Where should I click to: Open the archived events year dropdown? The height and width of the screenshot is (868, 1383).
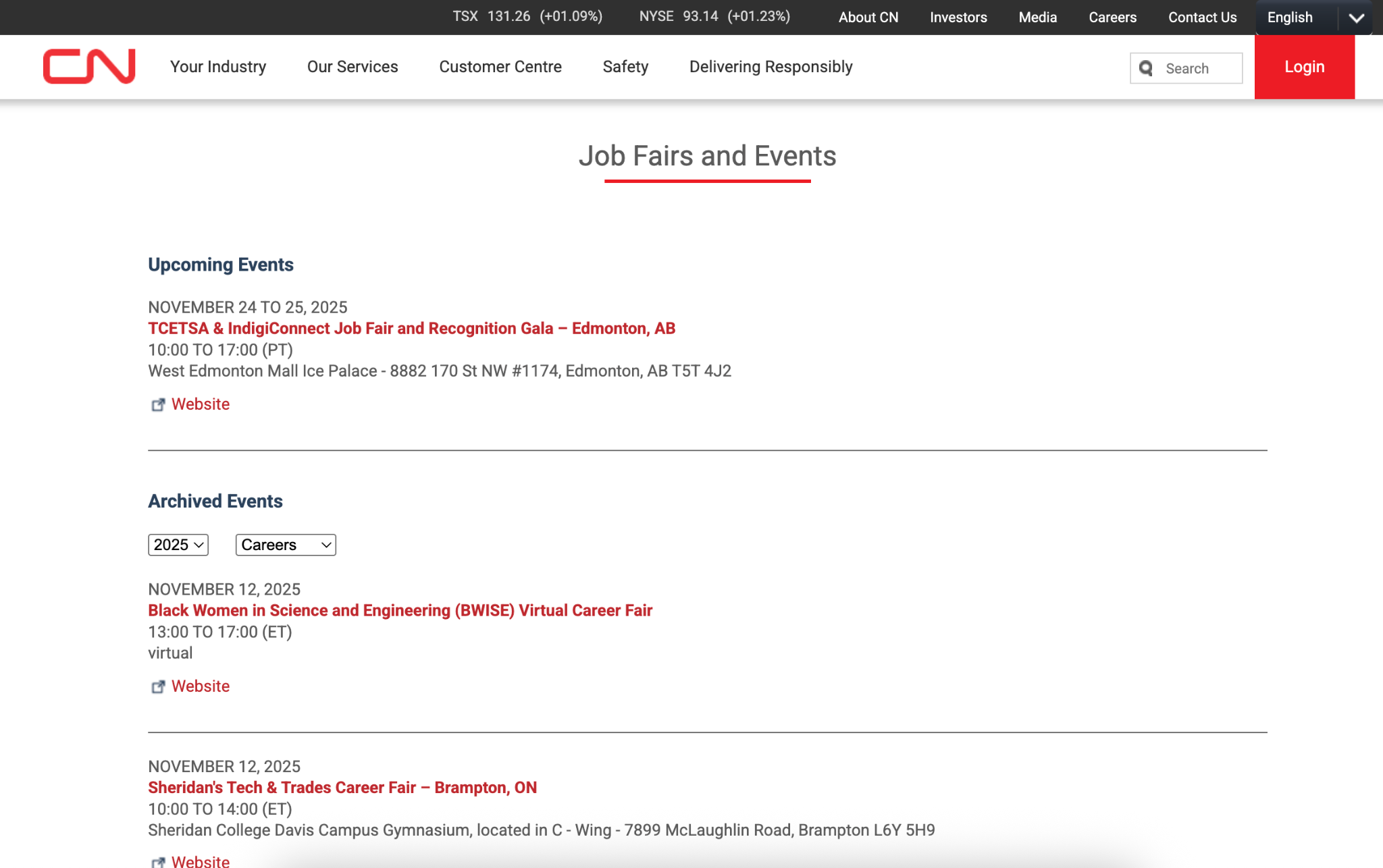pyautogui.click(x=178, y=545)
